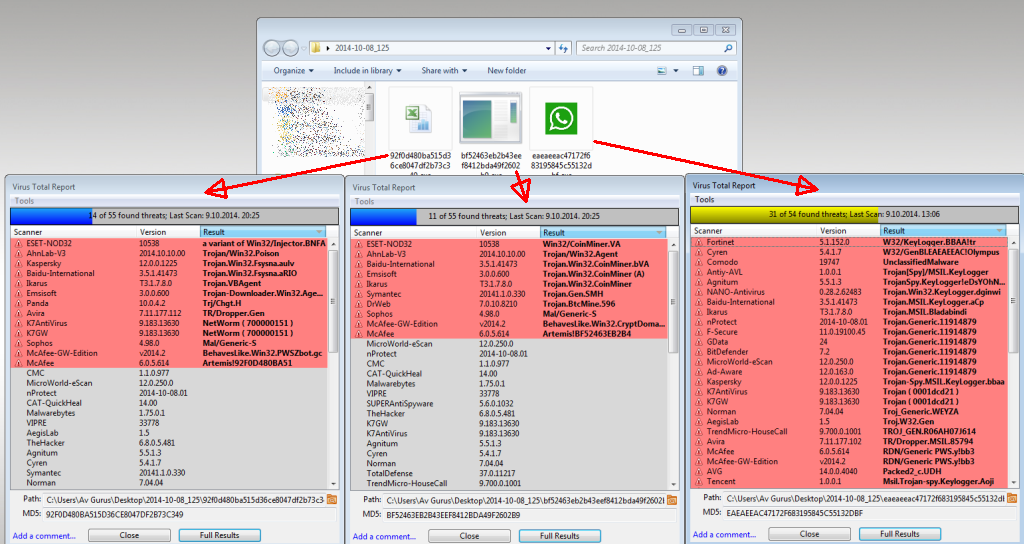Click the Back arrow in the Explorer window

[x=272, y=48]
